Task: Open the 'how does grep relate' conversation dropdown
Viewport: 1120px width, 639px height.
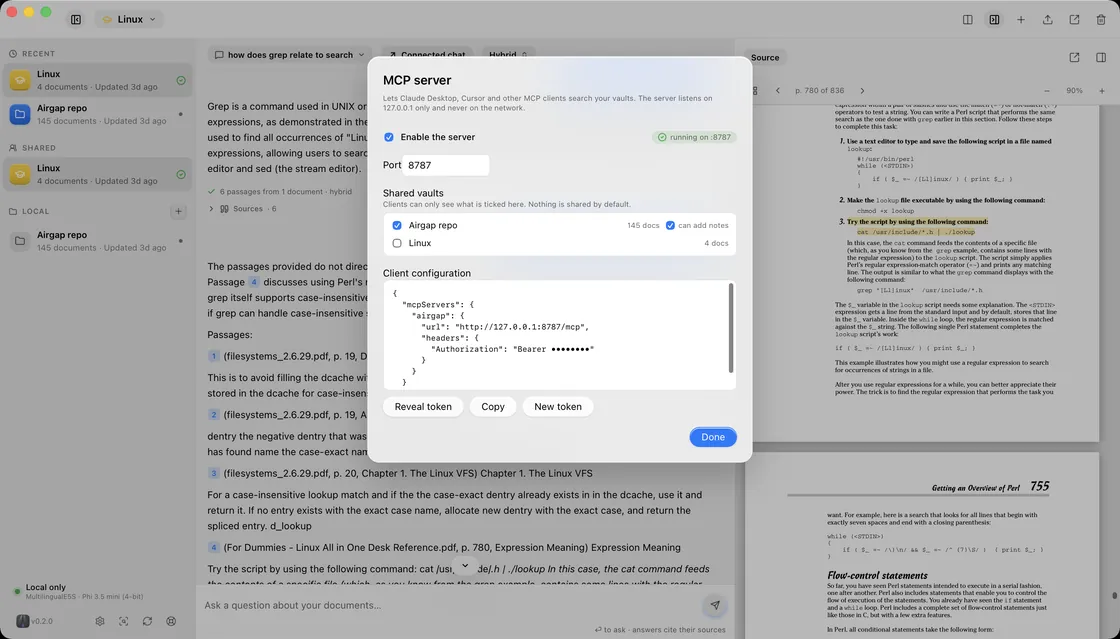Action: coord(290,55)
